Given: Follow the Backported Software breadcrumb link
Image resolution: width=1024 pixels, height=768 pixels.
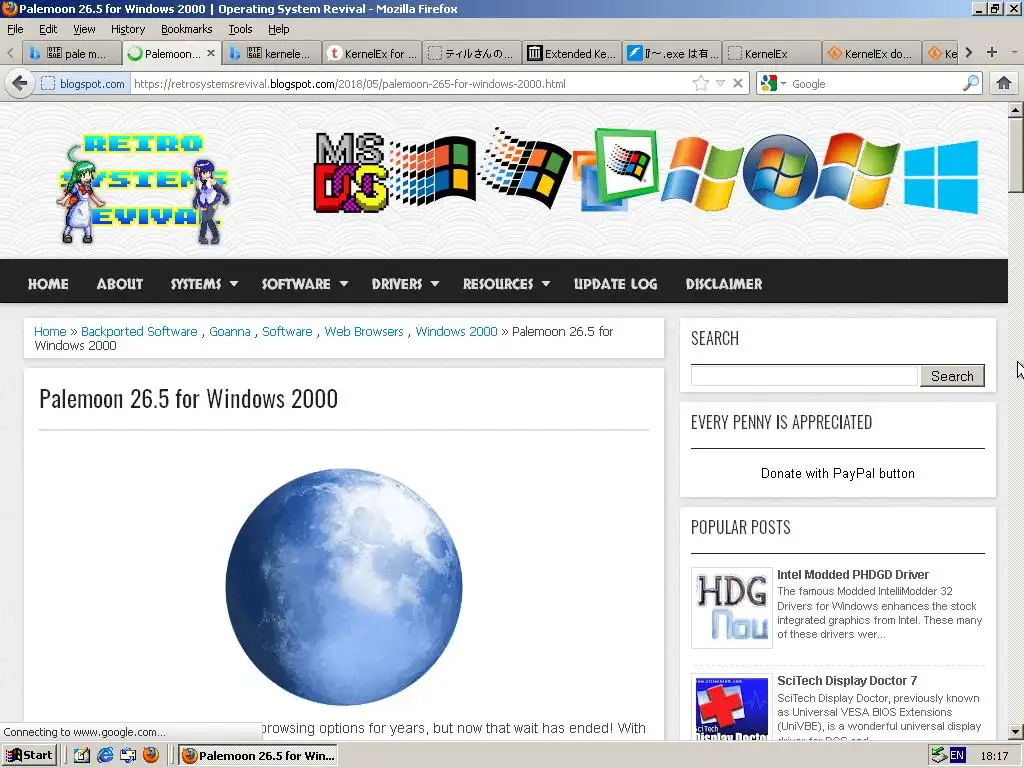Looking at the screenshot, I should click(139, 331).
